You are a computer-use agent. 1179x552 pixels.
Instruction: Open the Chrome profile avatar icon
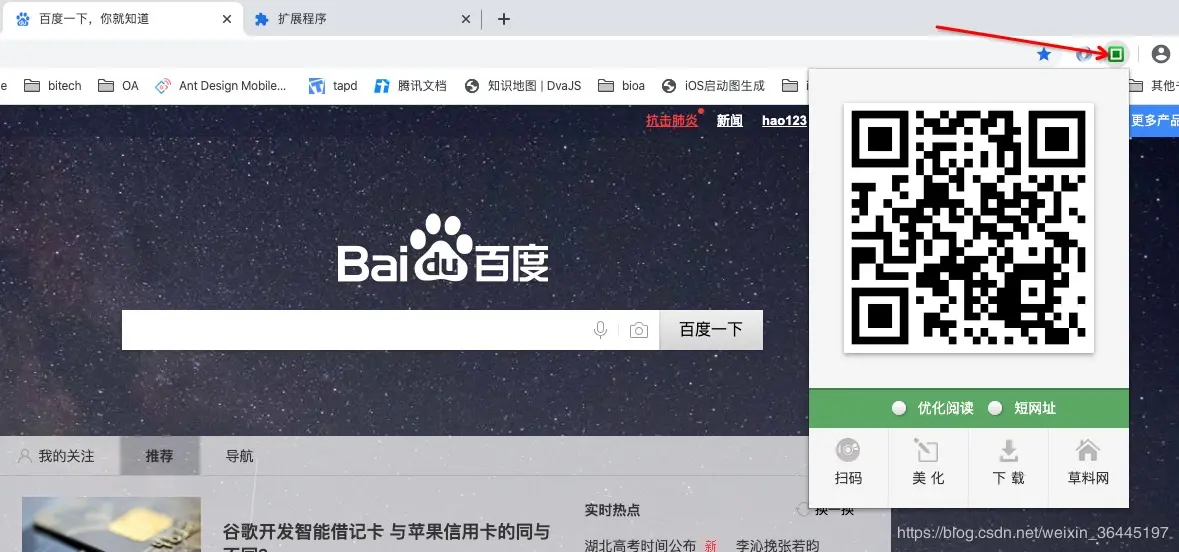[1160, 54]
